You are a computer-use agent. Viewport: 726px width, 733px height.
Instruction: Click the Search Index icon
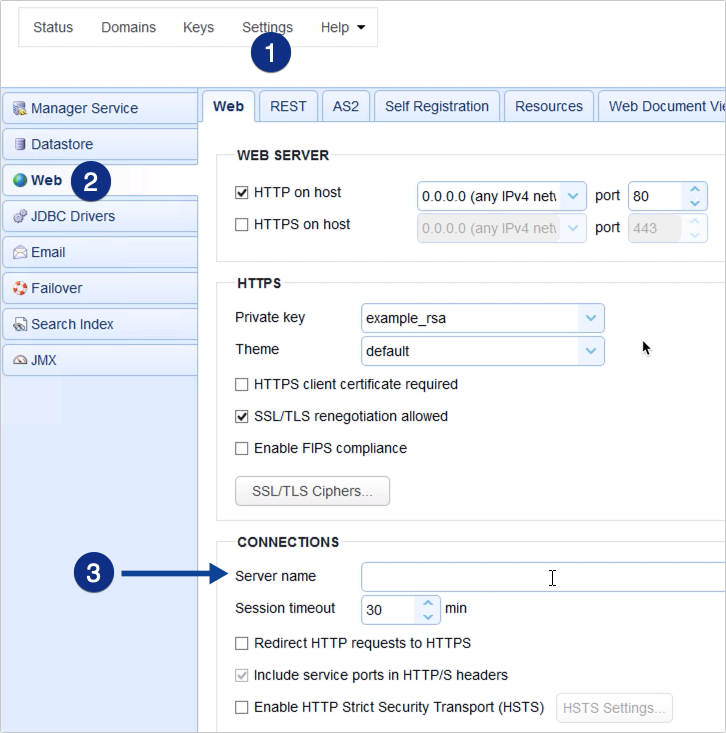pos(20,325)
